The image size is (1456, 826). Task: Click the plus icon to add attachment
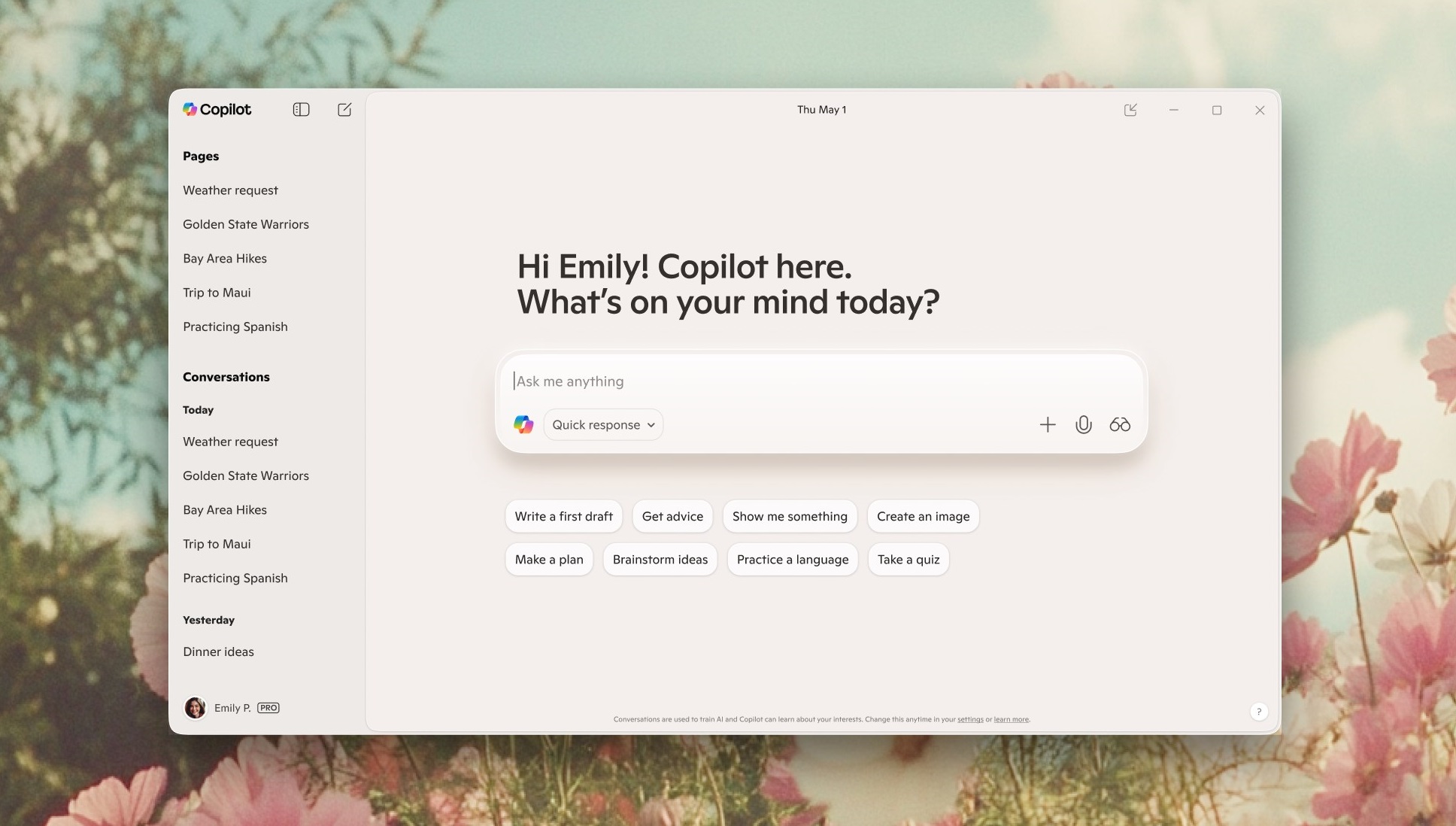tap(1048, 425)
